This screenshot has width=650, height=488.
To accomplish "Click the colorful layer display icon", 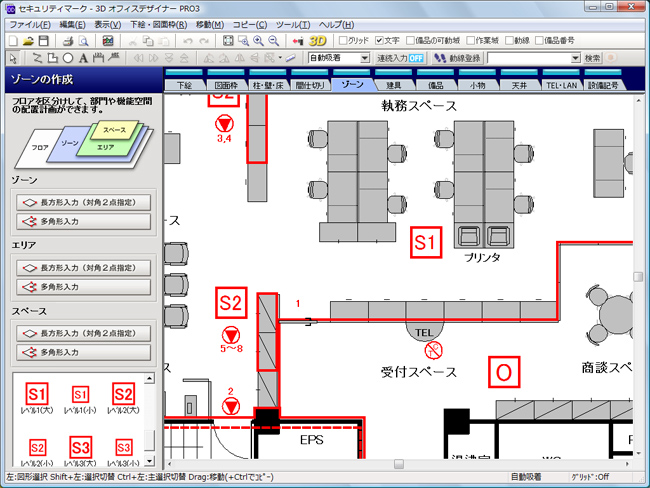I will click(108, 41).
